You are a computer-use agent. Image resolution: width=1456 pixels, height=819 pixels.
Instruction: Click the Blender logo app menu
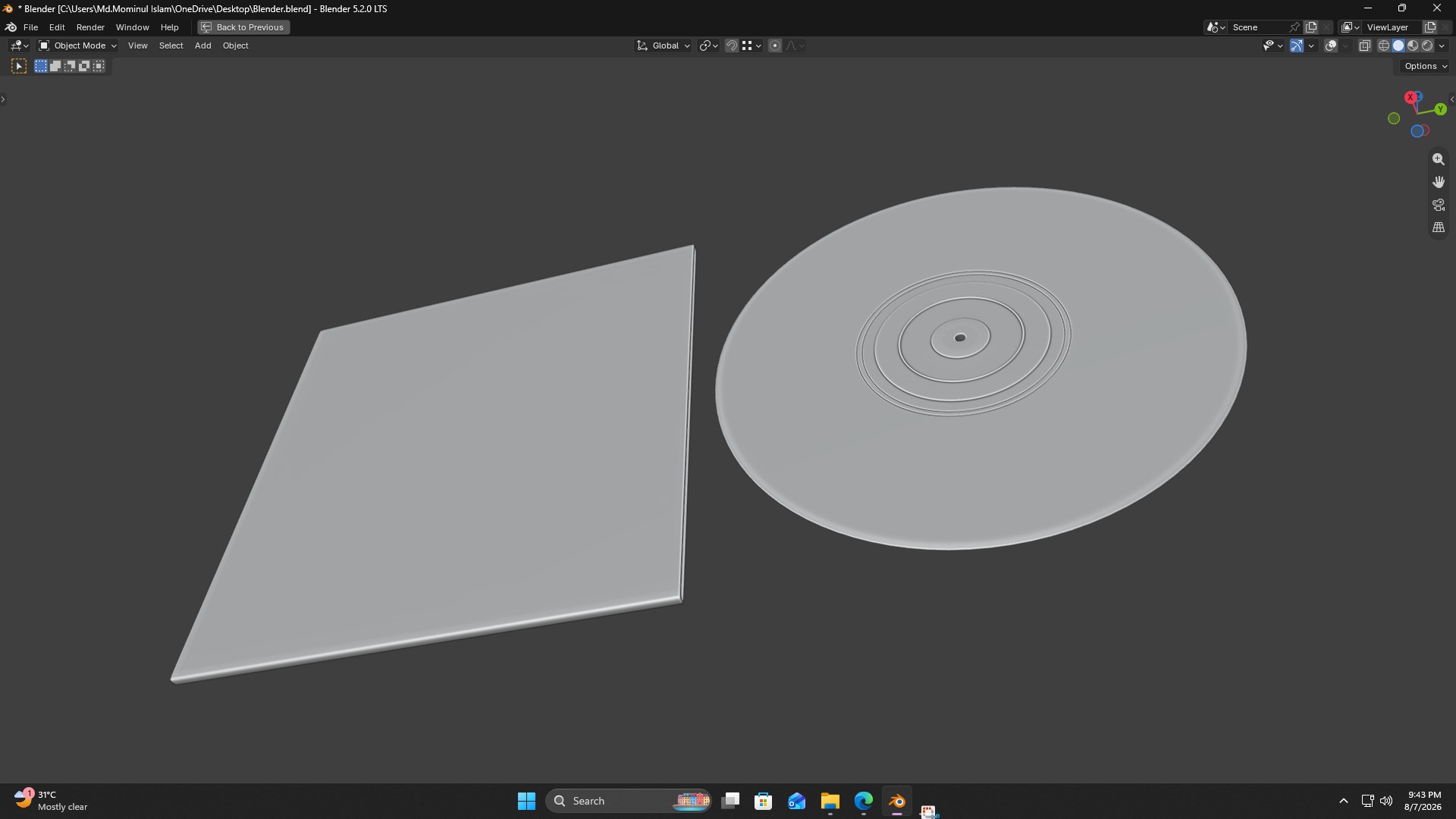[x=11, y=27]
